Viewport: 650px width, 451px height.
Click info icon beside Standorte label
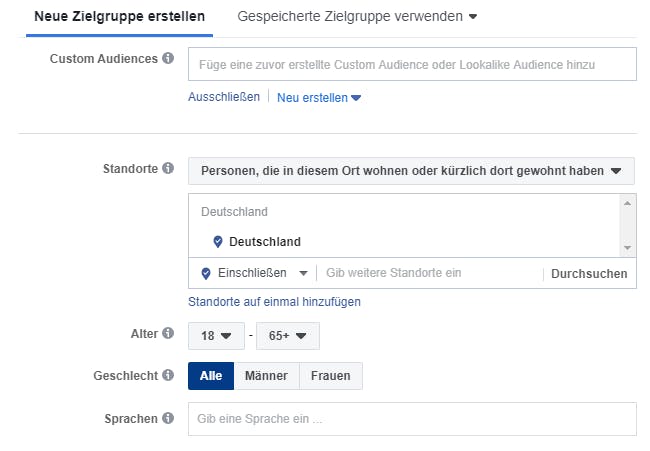click(168, 169)
